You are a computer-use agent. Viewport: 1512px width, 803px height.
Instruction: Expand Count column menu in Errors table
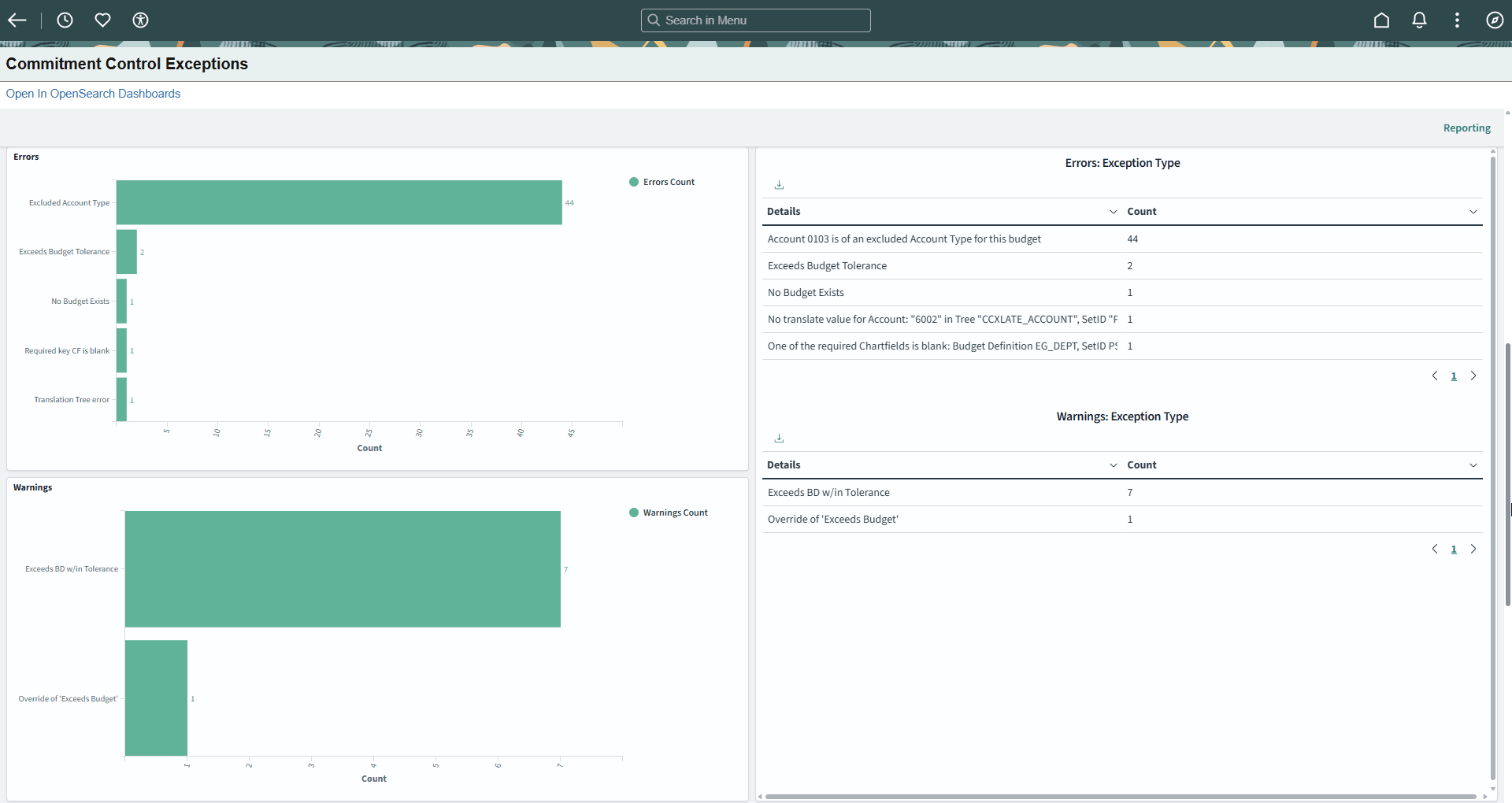pyautogui.click(x=1473, y=212)
